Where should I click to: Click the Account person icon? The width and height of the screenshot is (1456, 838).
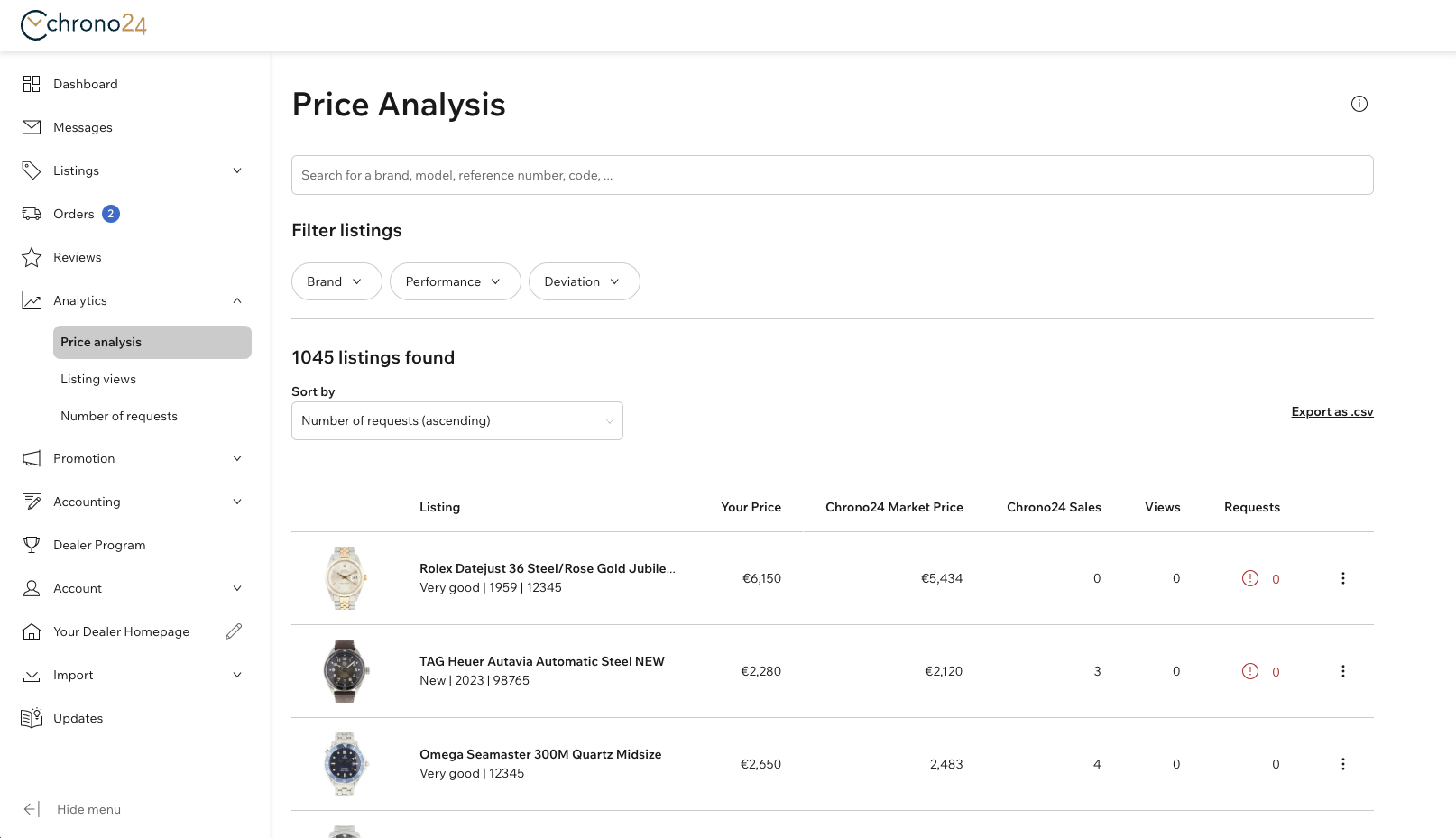point(32,588)
